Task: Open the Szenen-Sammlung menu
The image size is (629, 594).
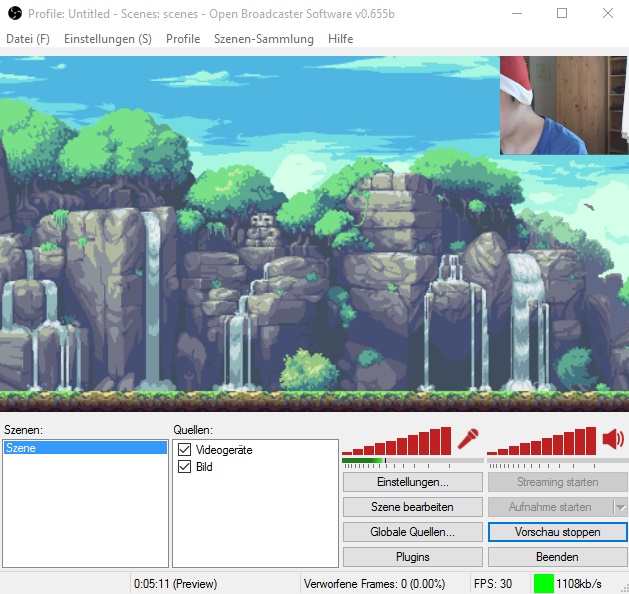Action: pos(264,39)
